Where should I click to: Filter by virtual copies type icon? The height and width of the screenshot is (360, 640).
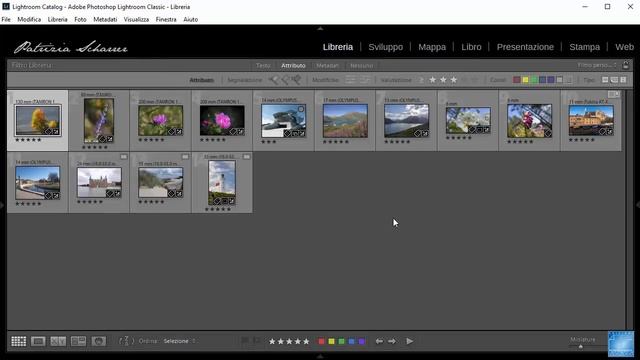[x=614, y=80]
